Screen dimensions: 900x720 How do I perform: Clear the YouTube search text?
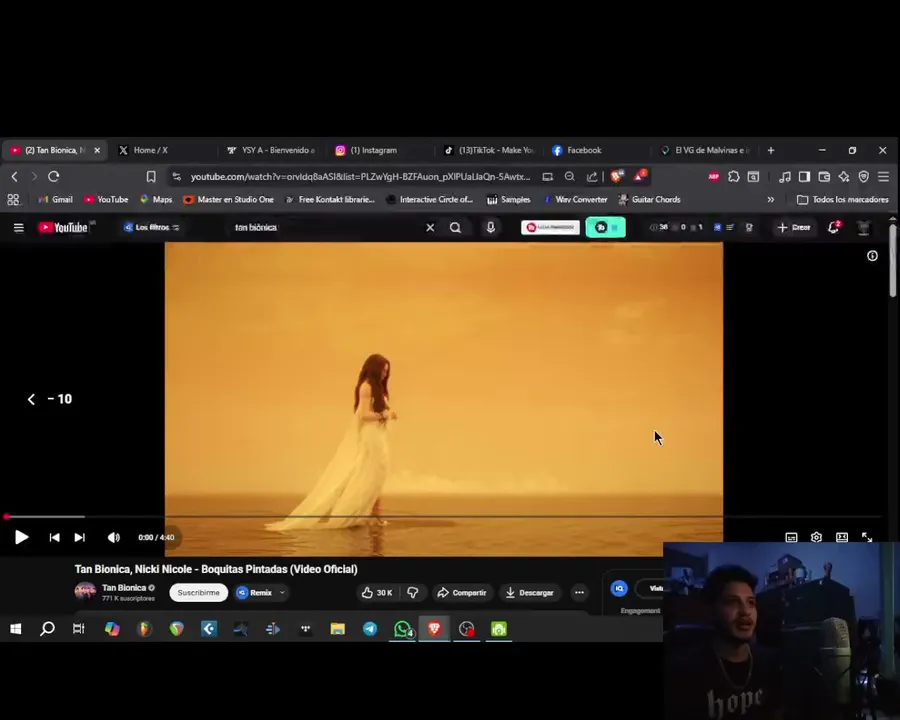pyautogui.click(x=430, y=228)
